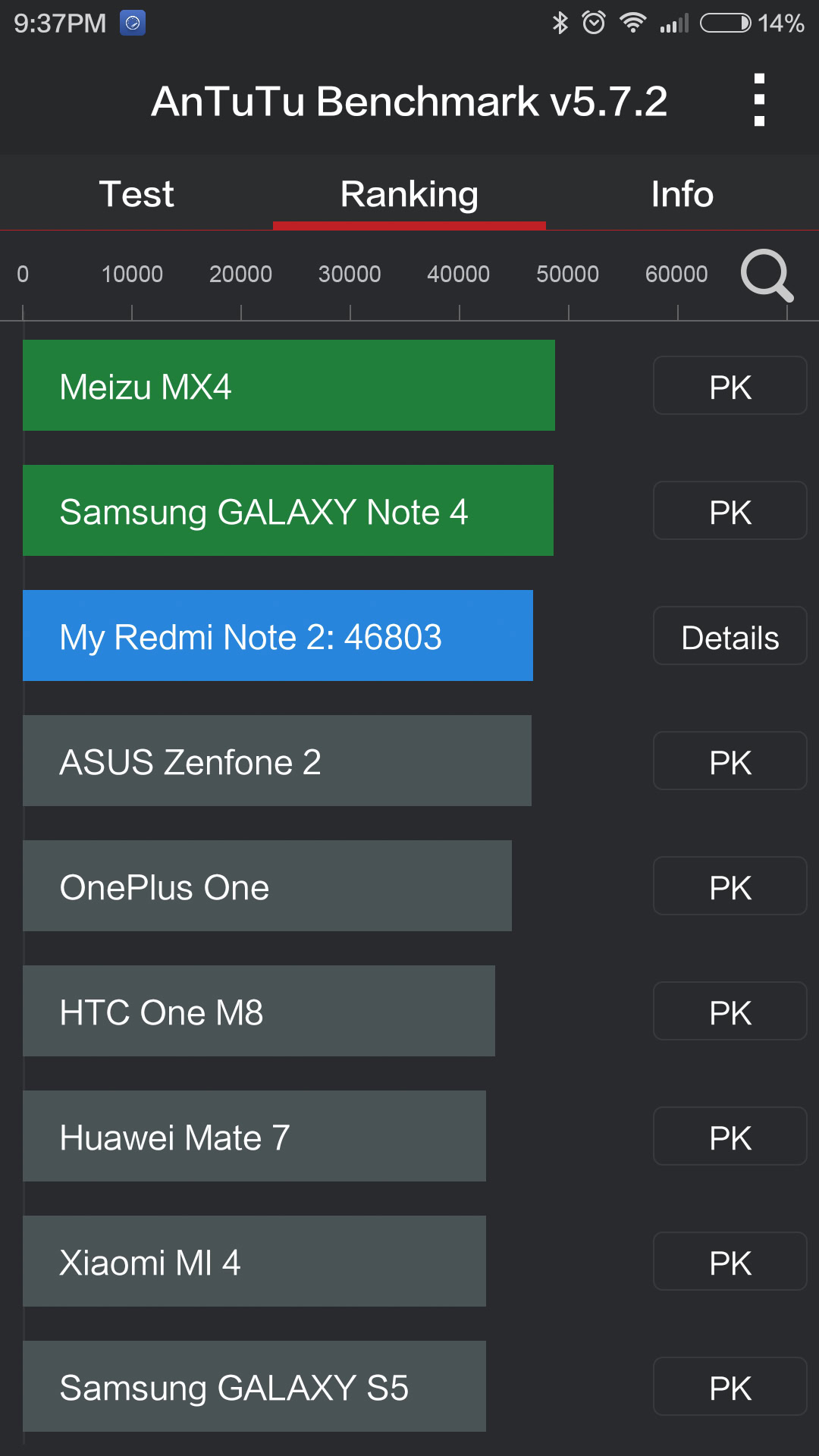Tap the alarm clock status icon
The height and width of the screenshot is (1456, 819).
[594, 23]
